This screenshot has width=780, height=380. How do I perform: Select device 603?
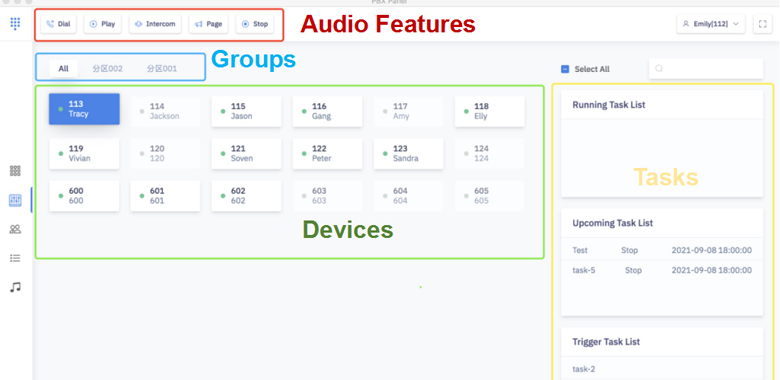[327, 196]
